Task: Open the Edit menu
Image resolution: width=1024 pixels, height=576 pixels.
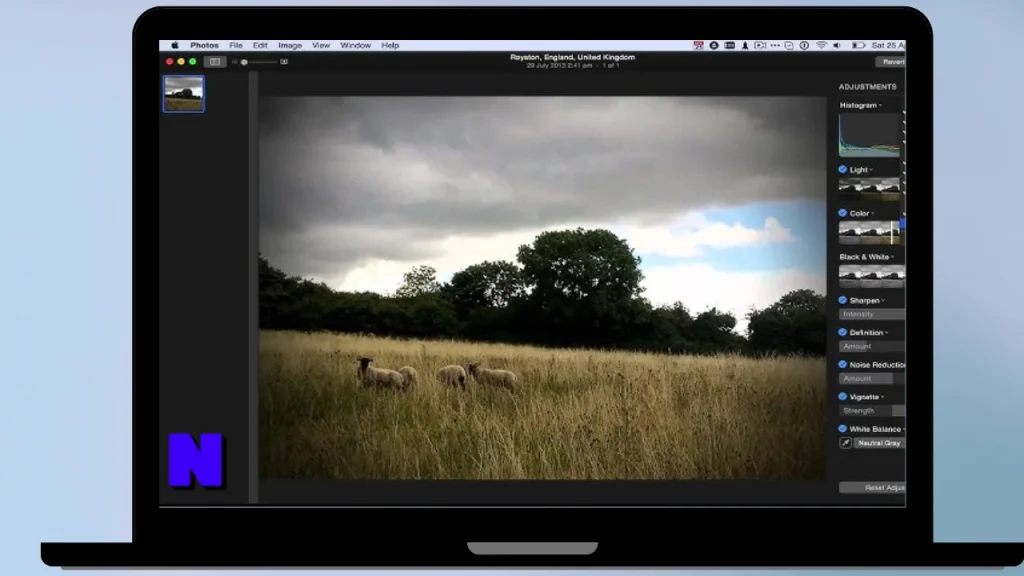Action: [260, 45]
